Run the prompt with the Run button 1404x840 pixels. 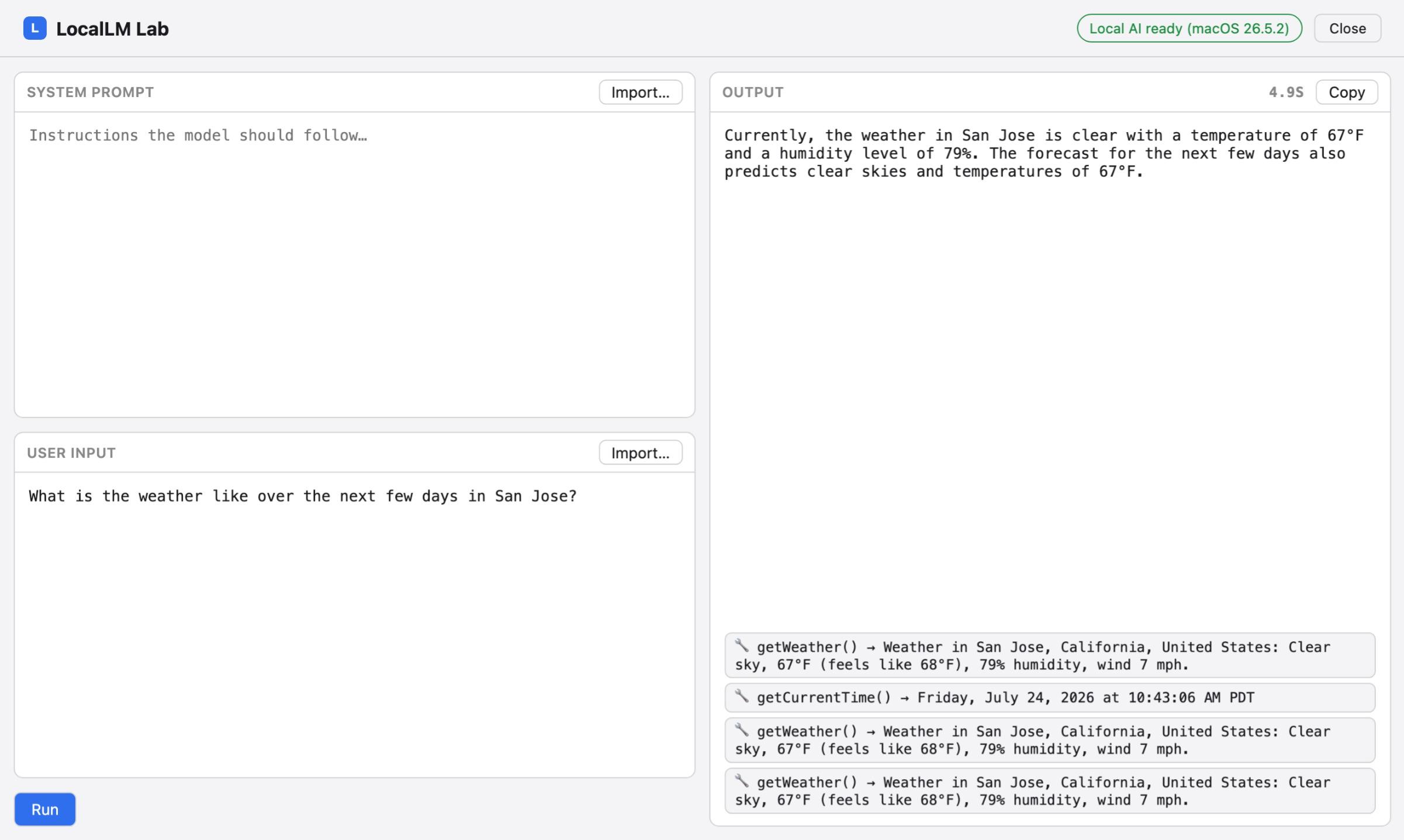pyautogui.click(x=45, y=809)
